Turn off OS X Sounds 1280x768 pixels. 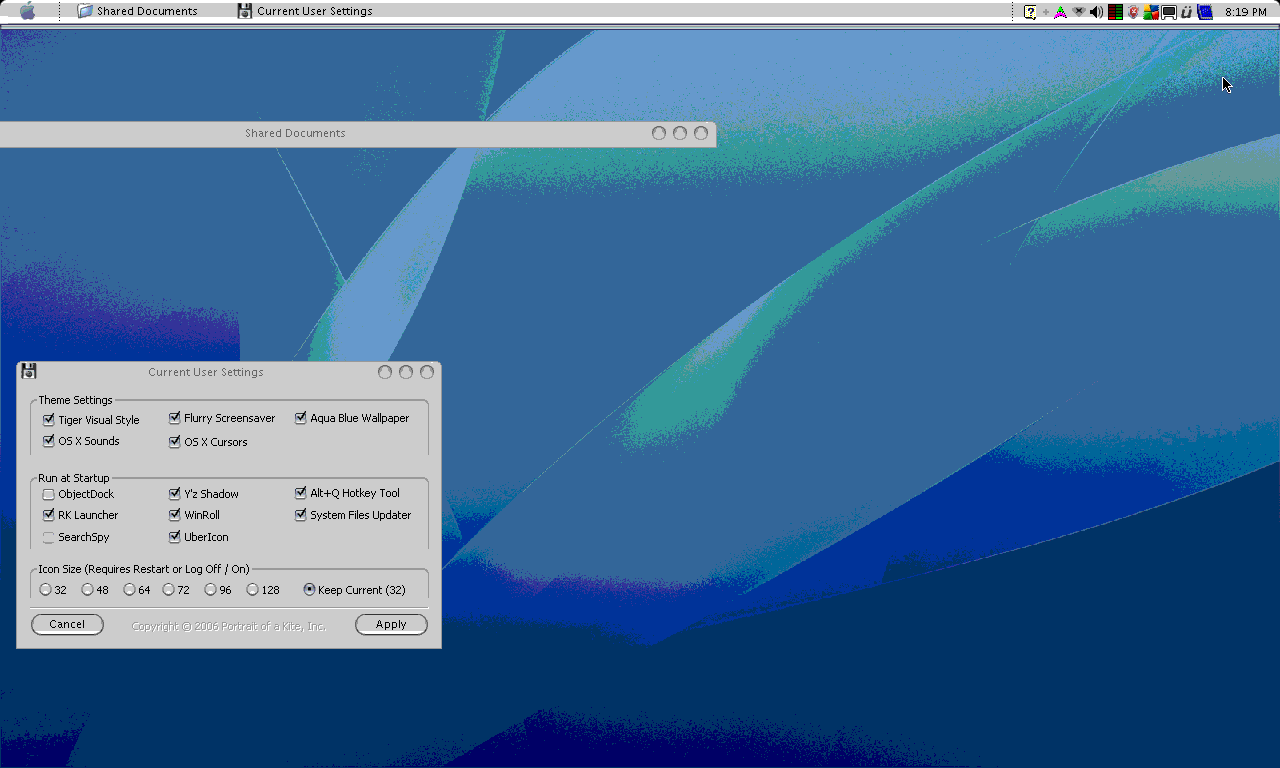pyautogui.click(x=49, y=441)
